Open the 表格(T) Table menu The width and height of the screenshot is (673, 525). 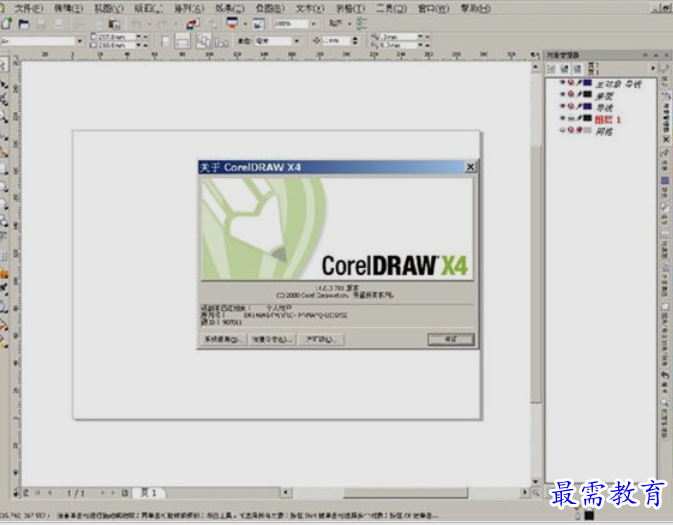(350, 8)
